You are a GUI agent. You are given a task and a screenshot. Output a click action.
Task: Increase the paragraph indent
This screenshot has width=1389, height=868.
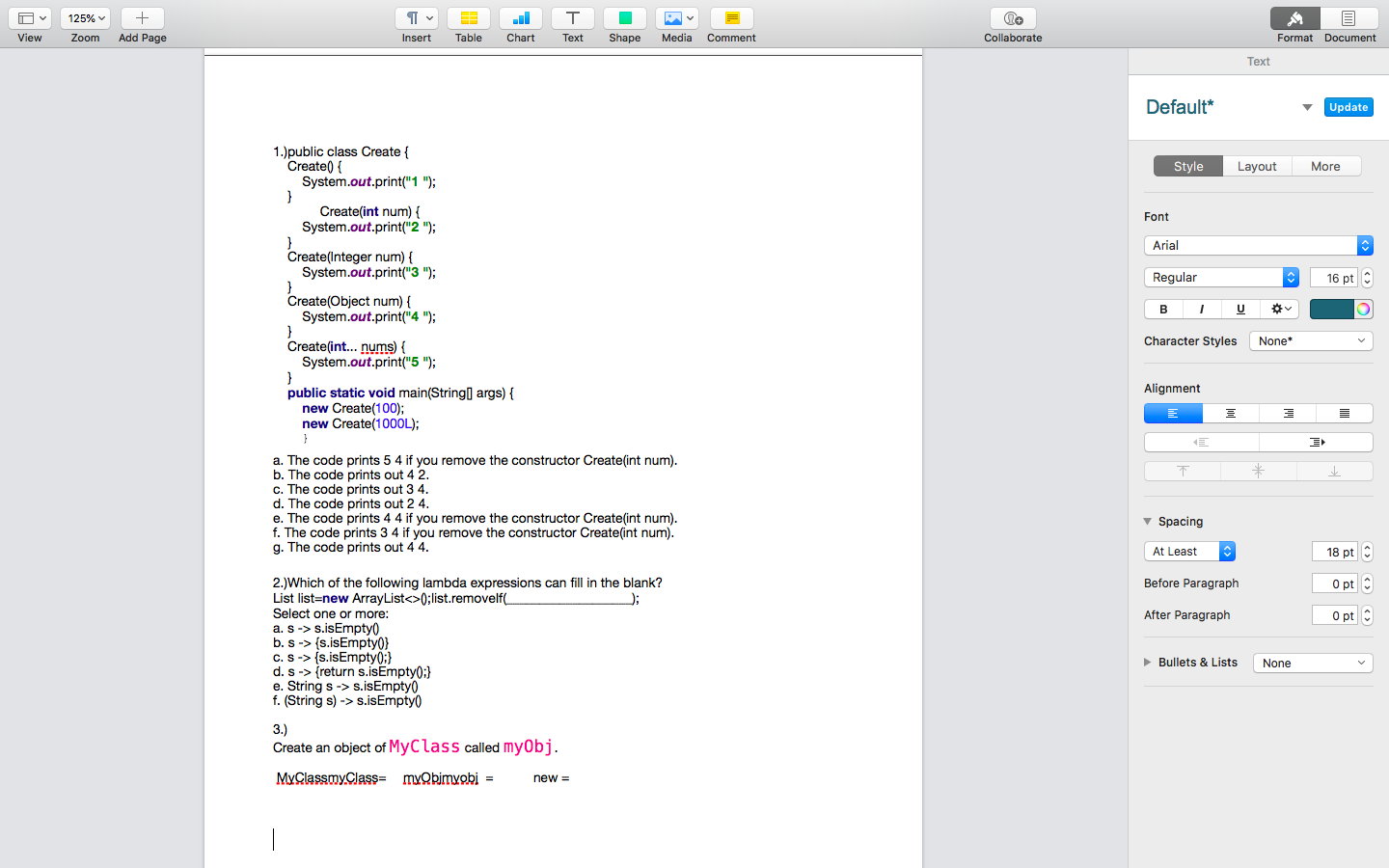pos(1317,443)
